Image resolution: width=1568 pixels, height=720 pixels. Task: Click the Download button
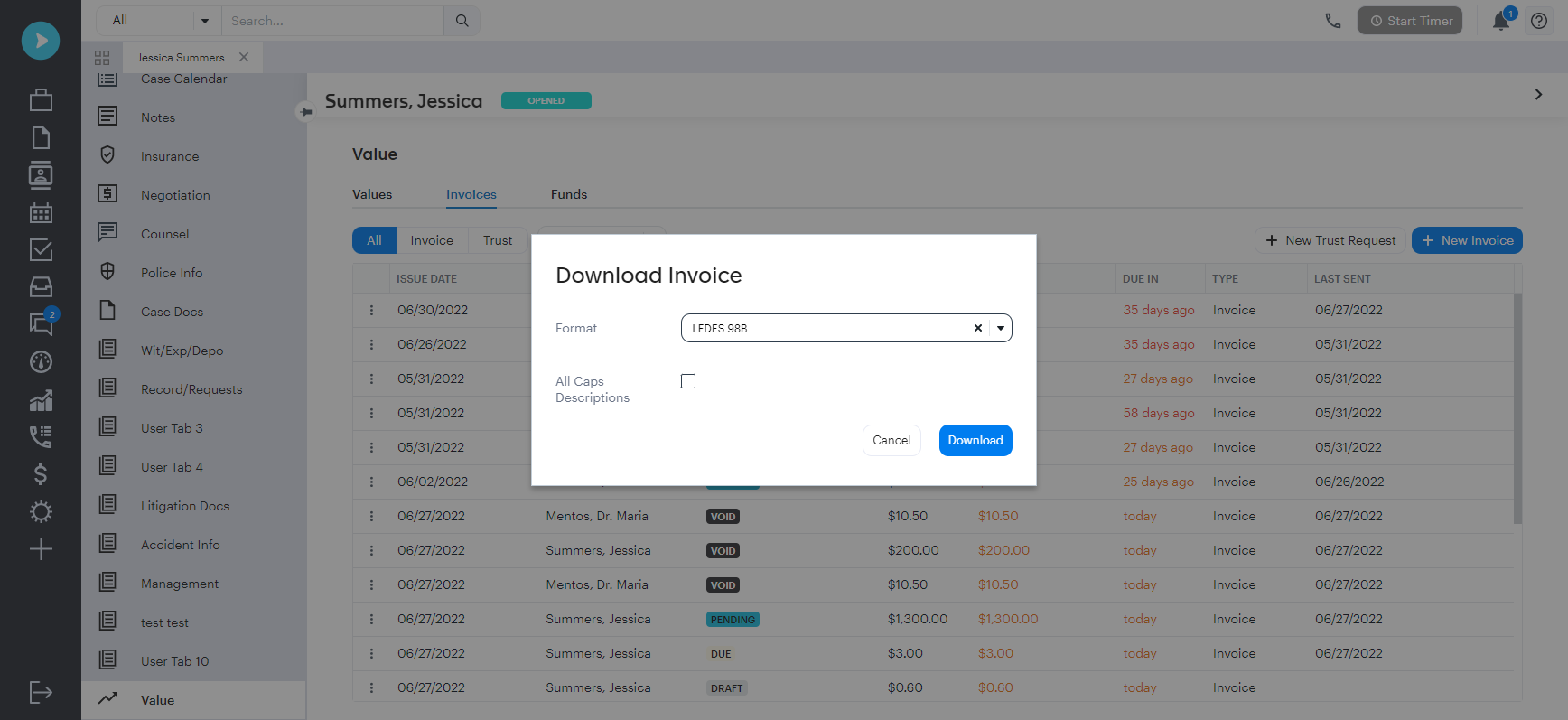coord(975,441)
